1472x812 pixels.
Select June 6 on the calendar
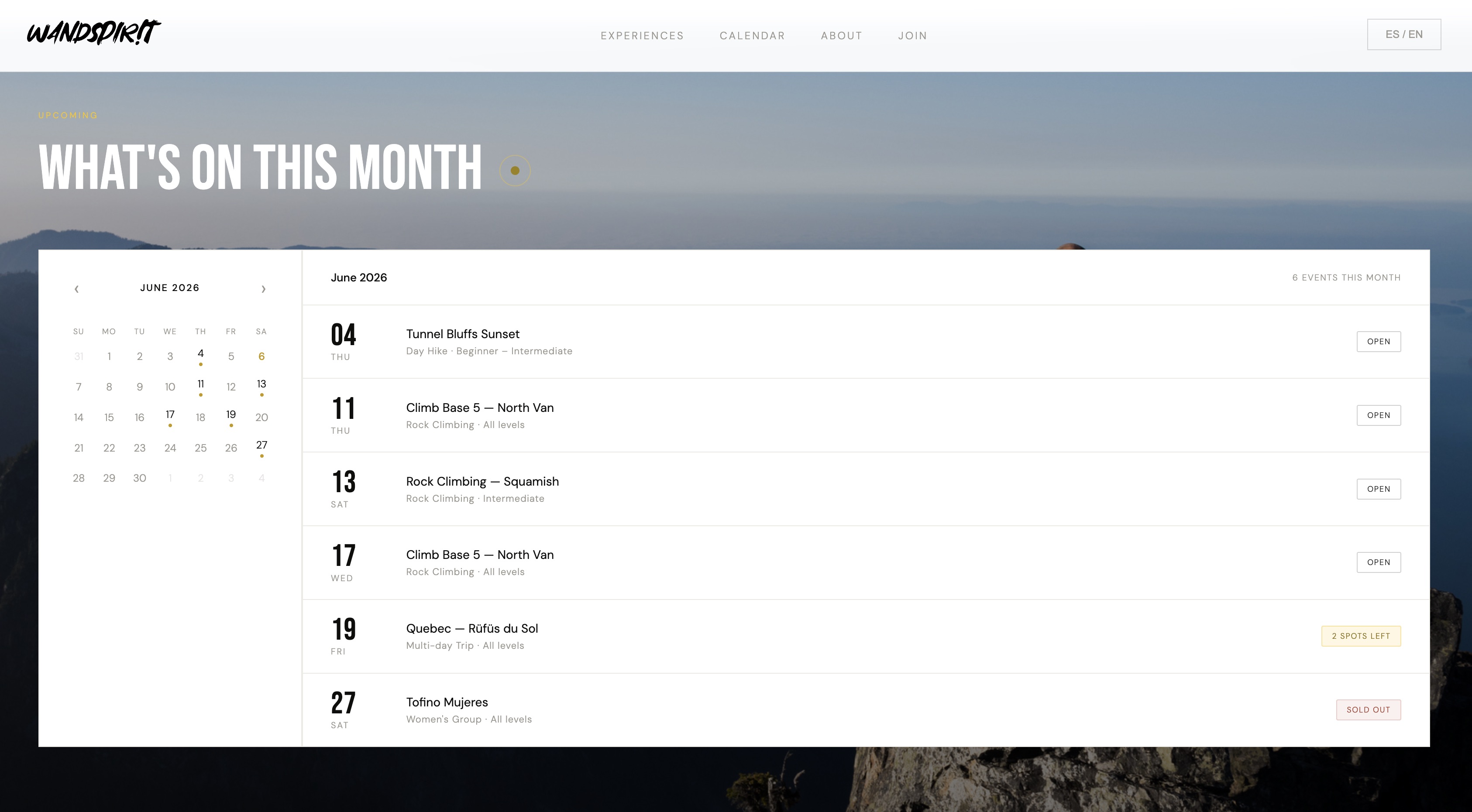pos(262,356)
